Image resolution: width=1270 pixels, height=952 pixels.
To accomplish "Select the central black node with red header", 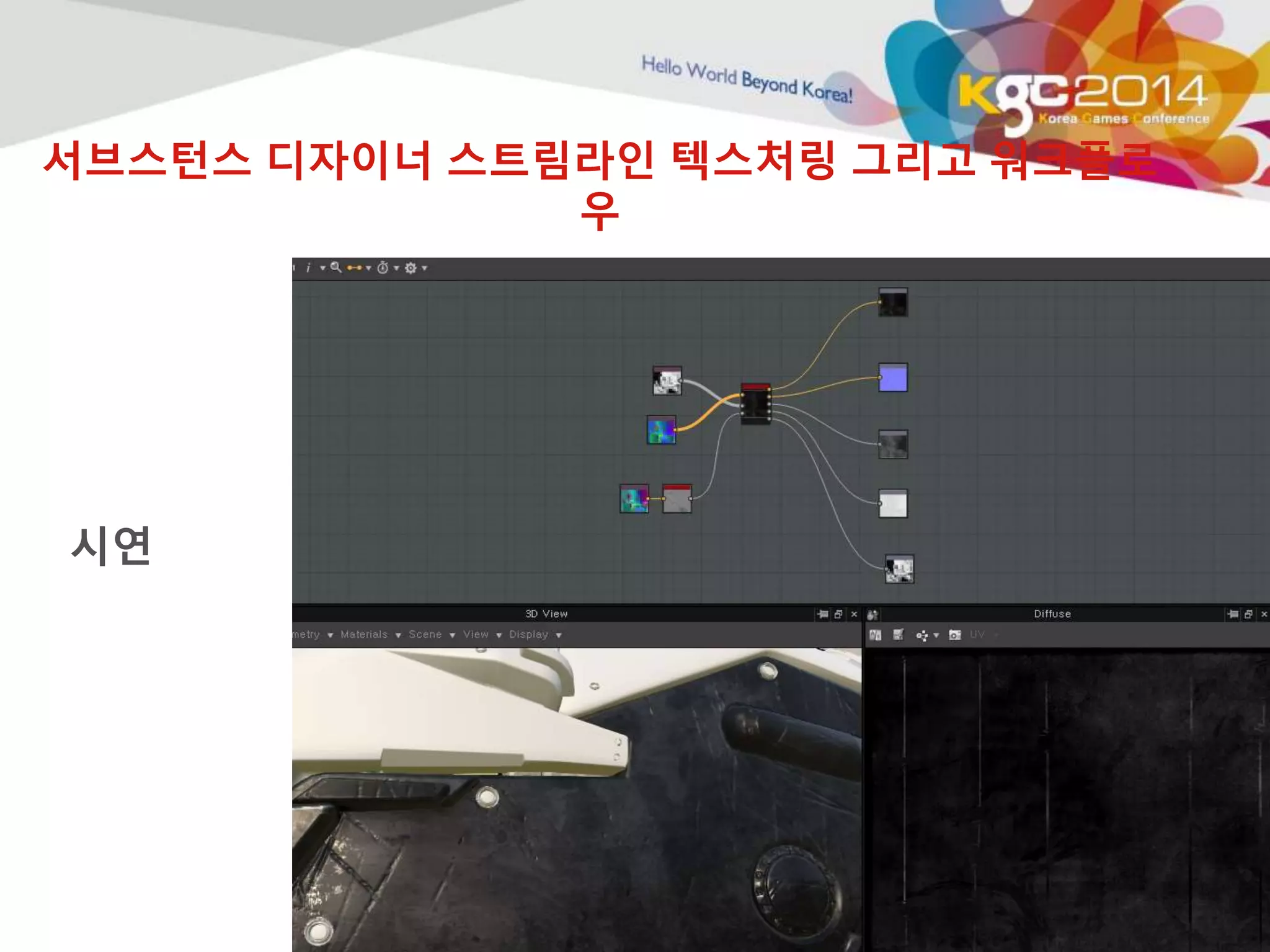I will point(756,403).
